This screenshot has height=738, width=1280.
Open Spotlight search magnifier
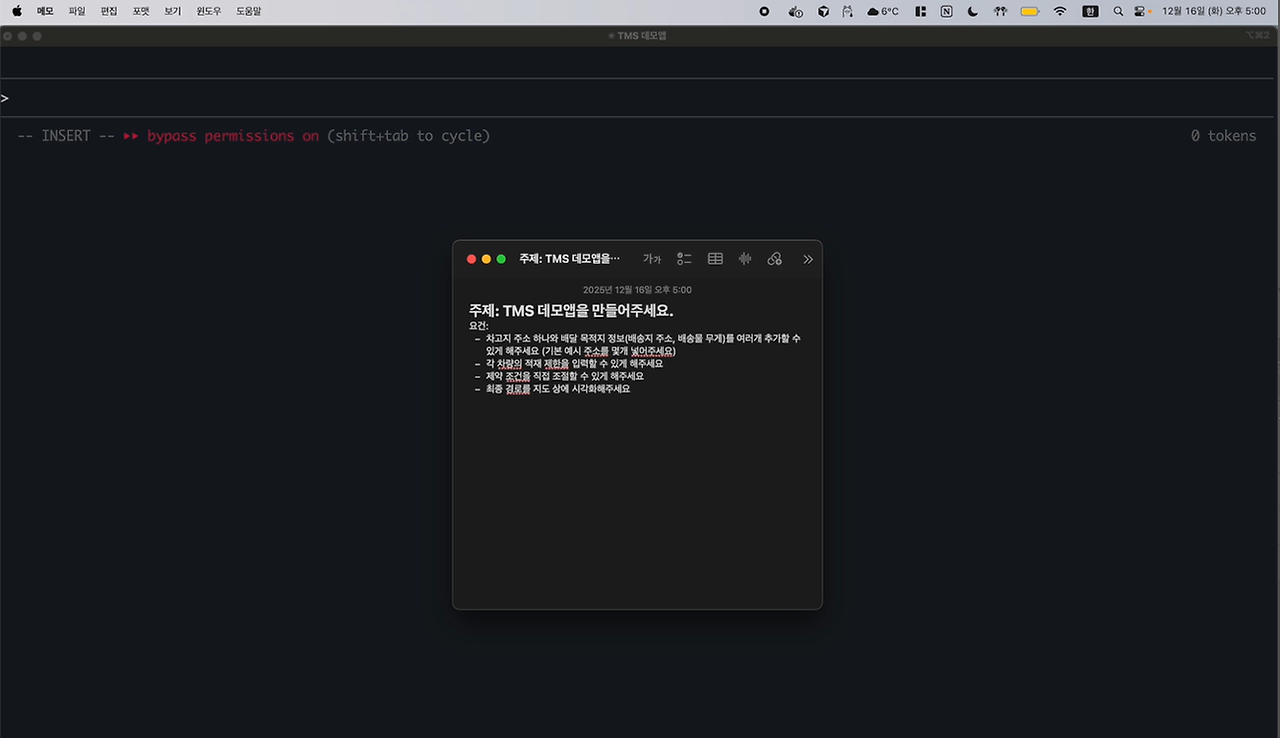click(1118, 11)
